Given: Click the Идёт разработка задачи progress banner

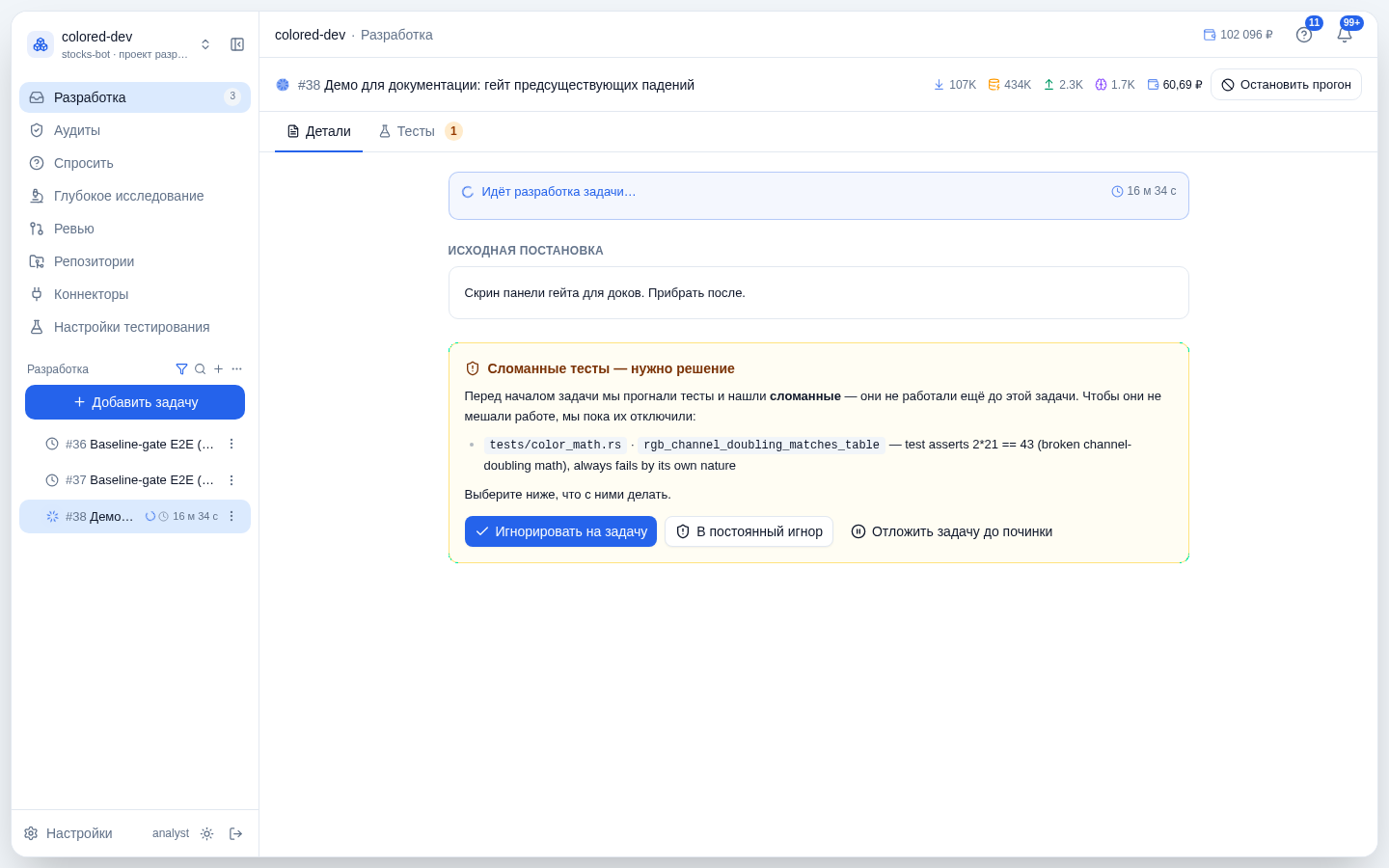Looking at the screenshot, I should pos(818,196).
